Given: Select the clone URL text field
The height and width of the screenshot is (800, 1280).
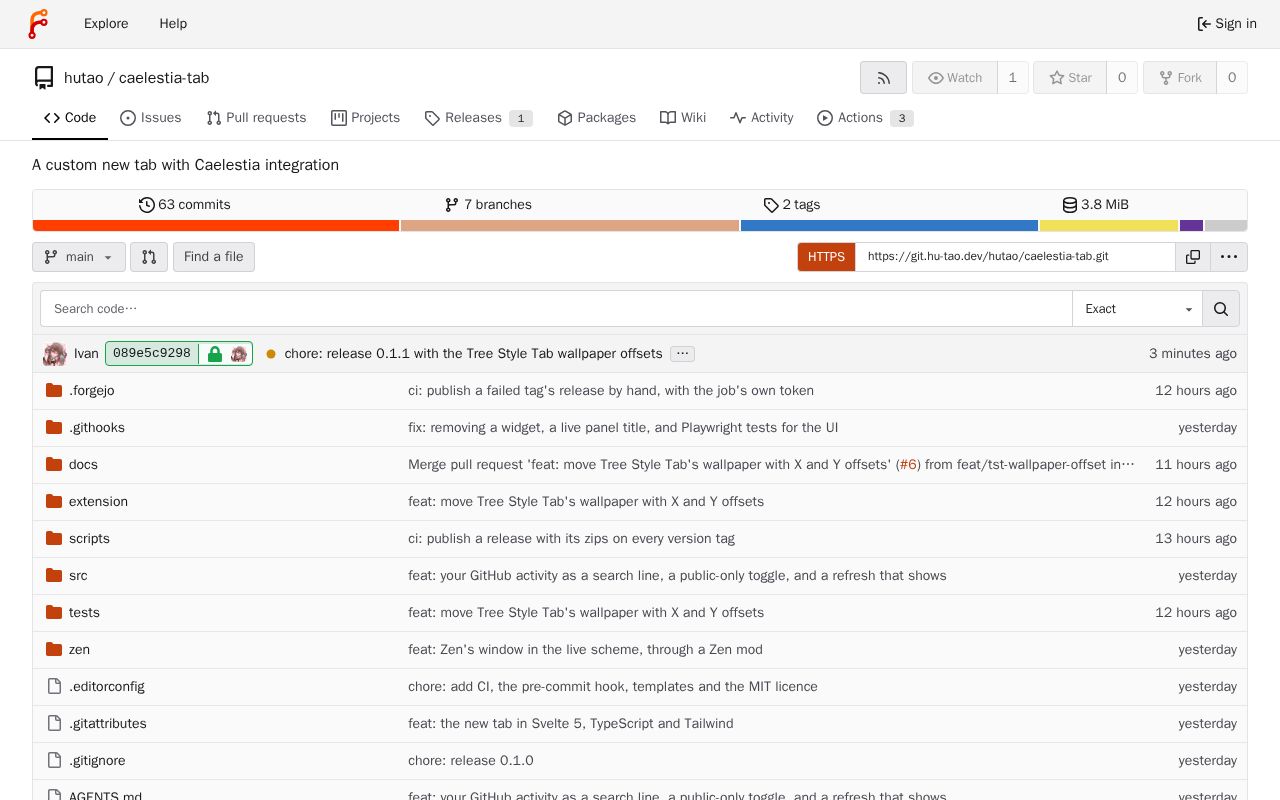Looking at the screenshot, I should (1015, 257).
